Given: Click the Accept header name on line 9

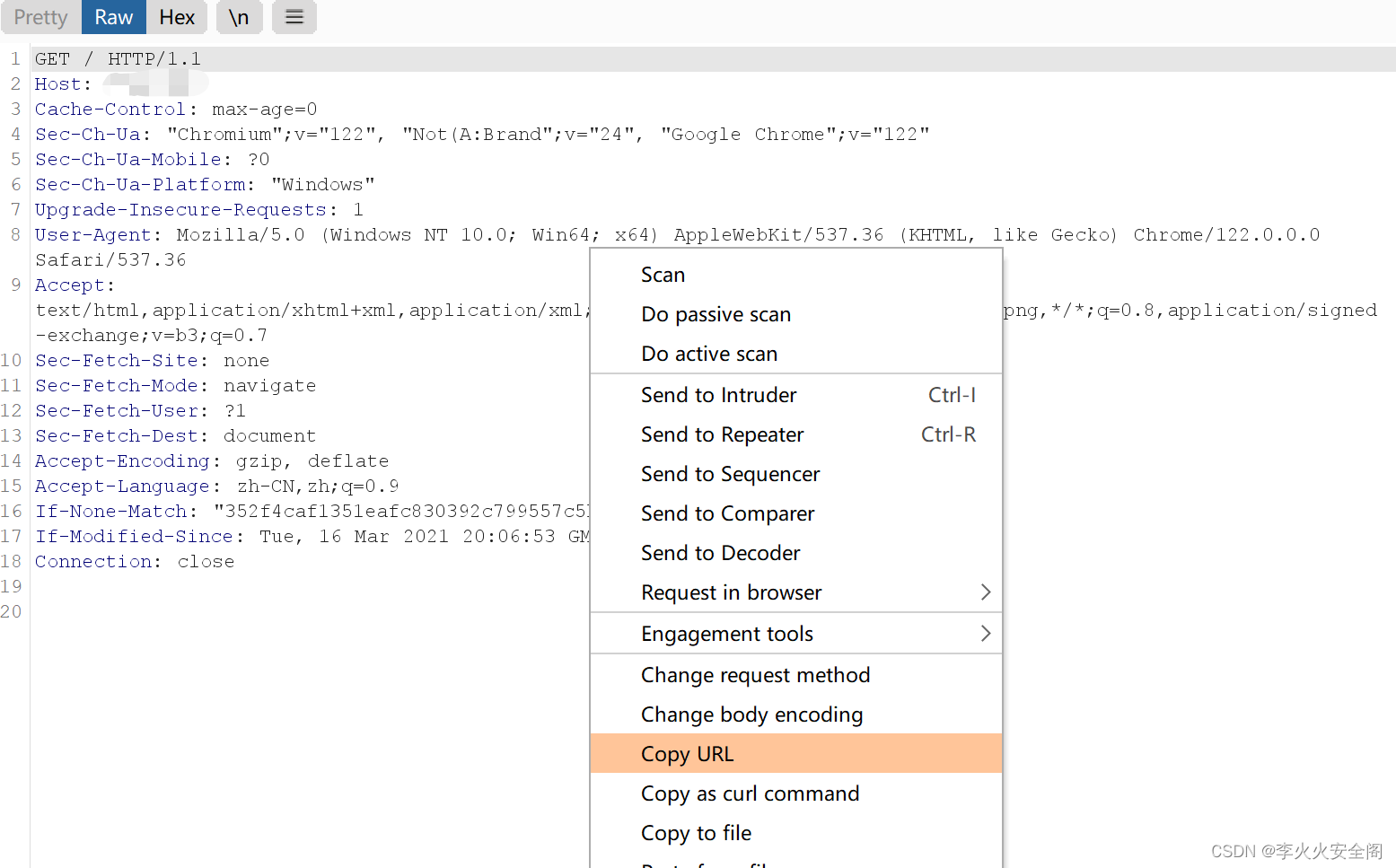Looking at the screenshot, I should click(70, 285).
